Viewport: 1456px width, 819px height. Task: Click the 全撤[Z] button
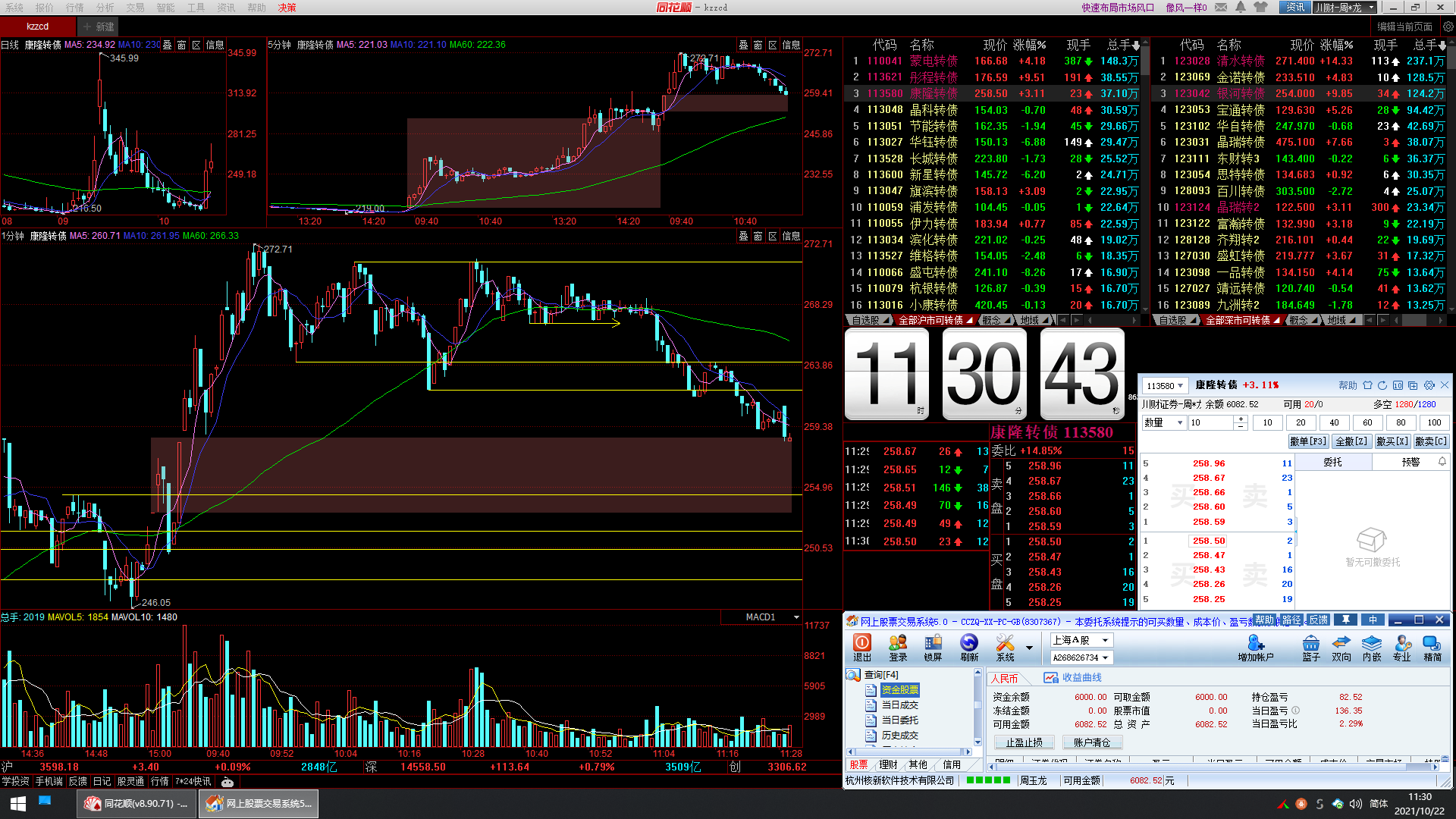[x=1351, y=441]
